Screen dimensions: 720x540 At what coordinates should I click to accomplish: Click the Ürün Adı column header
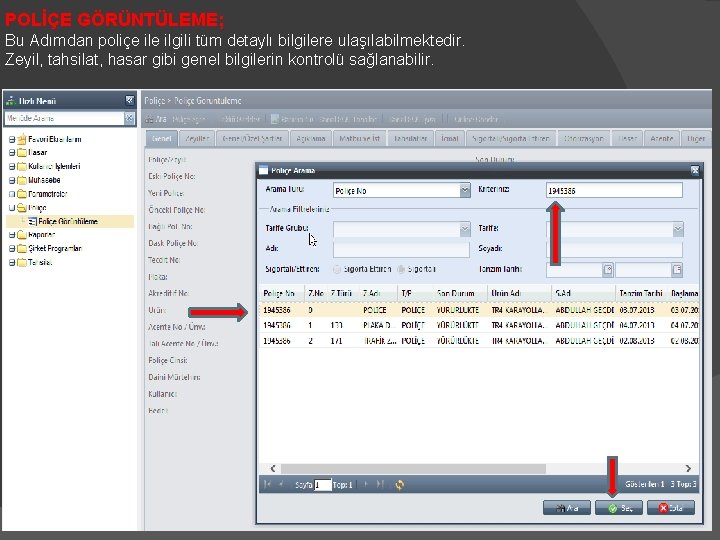click(x=519, y=293)
